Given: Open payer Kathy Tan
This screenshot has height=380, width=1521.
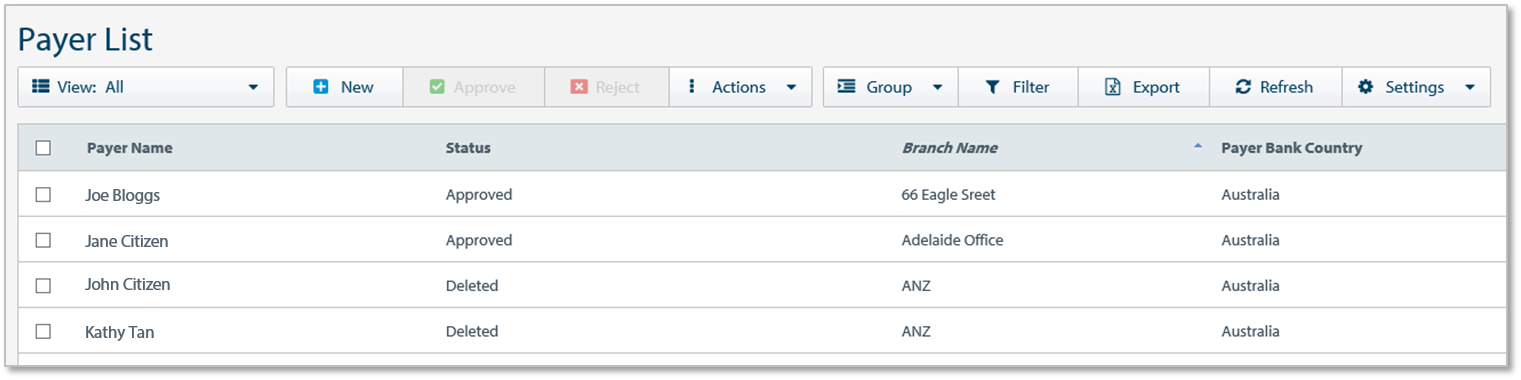Looking at the screenshot, I should 119,331.
